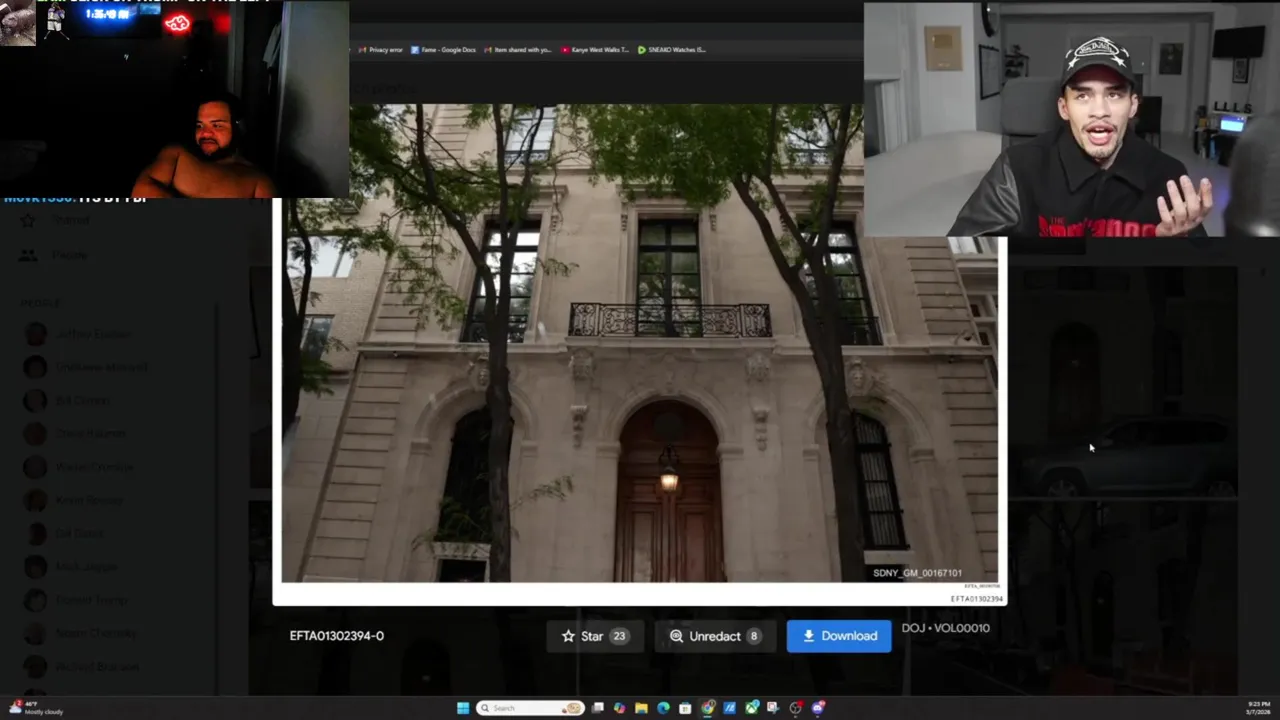Open the Item shared with you bookmark
This screenshot has height=720, width=1280.
click(518, 49)
